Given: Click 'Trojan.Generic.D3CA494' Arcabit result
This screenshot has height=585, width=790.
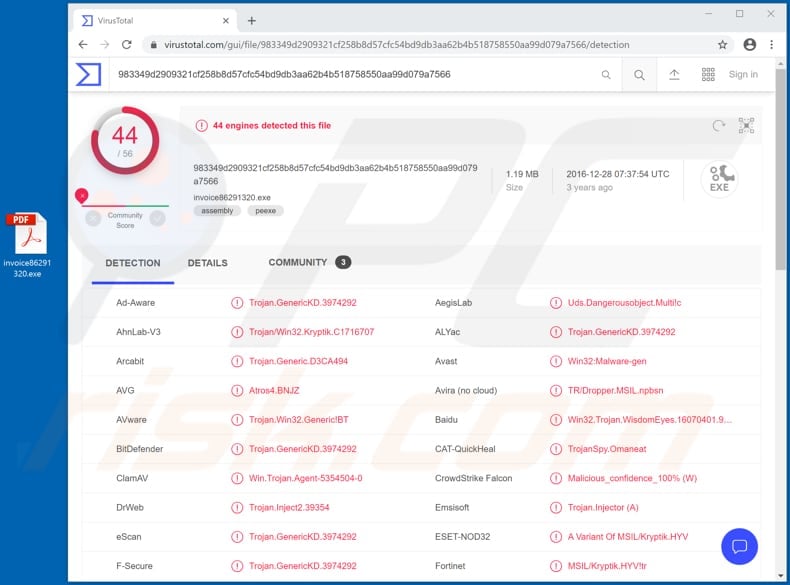Looking at the screenshot, I should pyautogui.click(x=298, y=361).
